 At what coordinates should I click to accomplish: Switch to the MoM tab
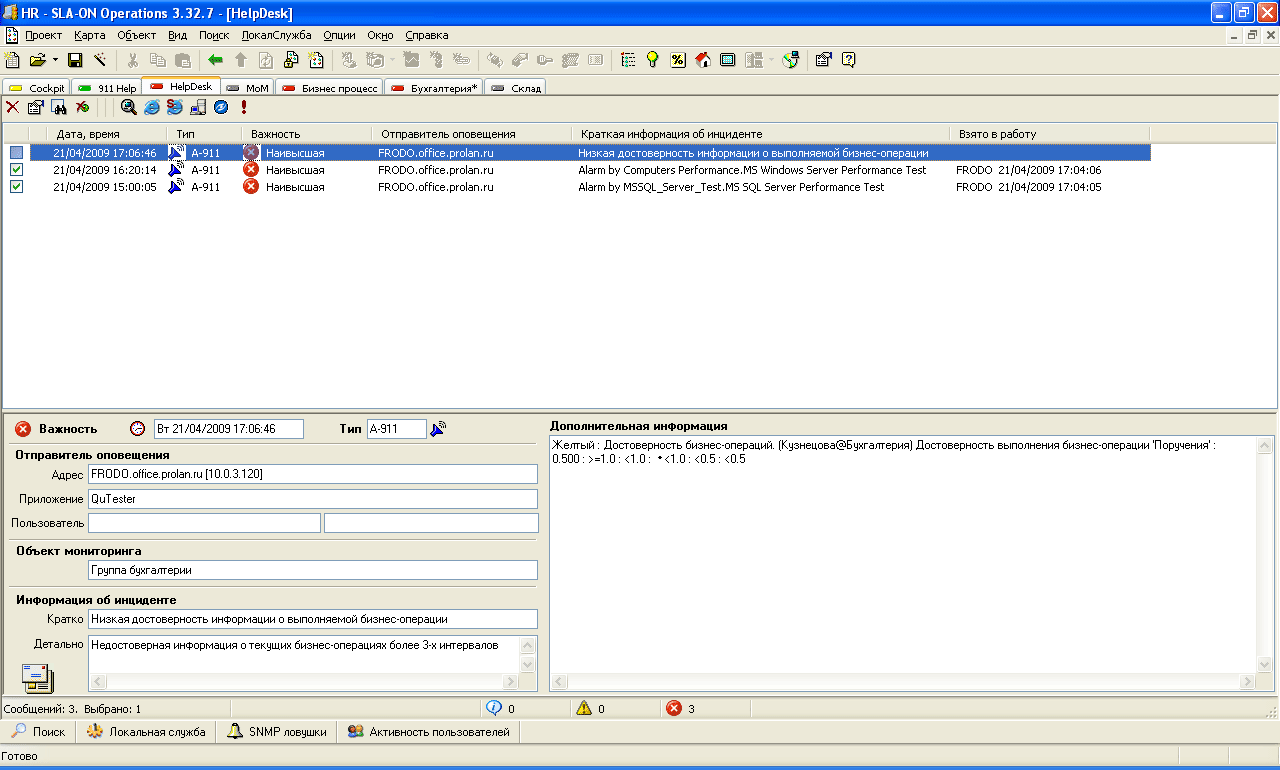tap(247, 88)
